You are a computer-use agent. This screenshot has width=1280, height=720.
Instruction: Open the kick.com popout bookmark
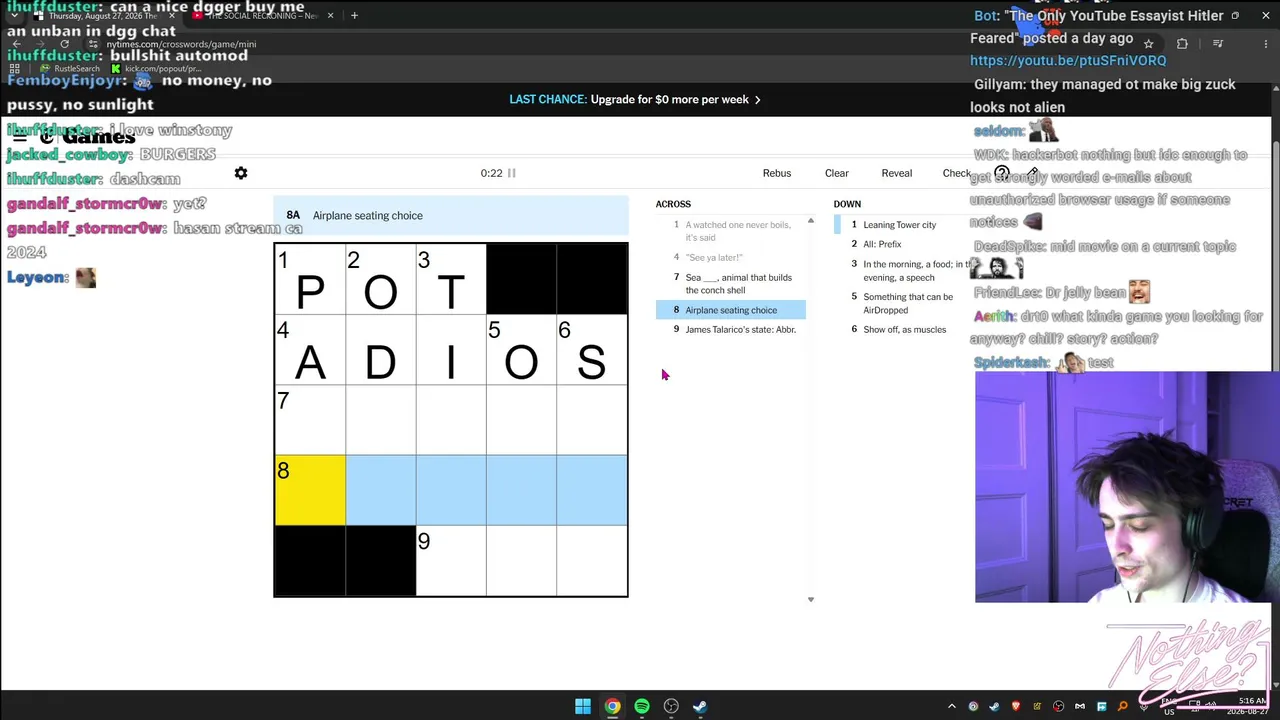tap(157, 69)
